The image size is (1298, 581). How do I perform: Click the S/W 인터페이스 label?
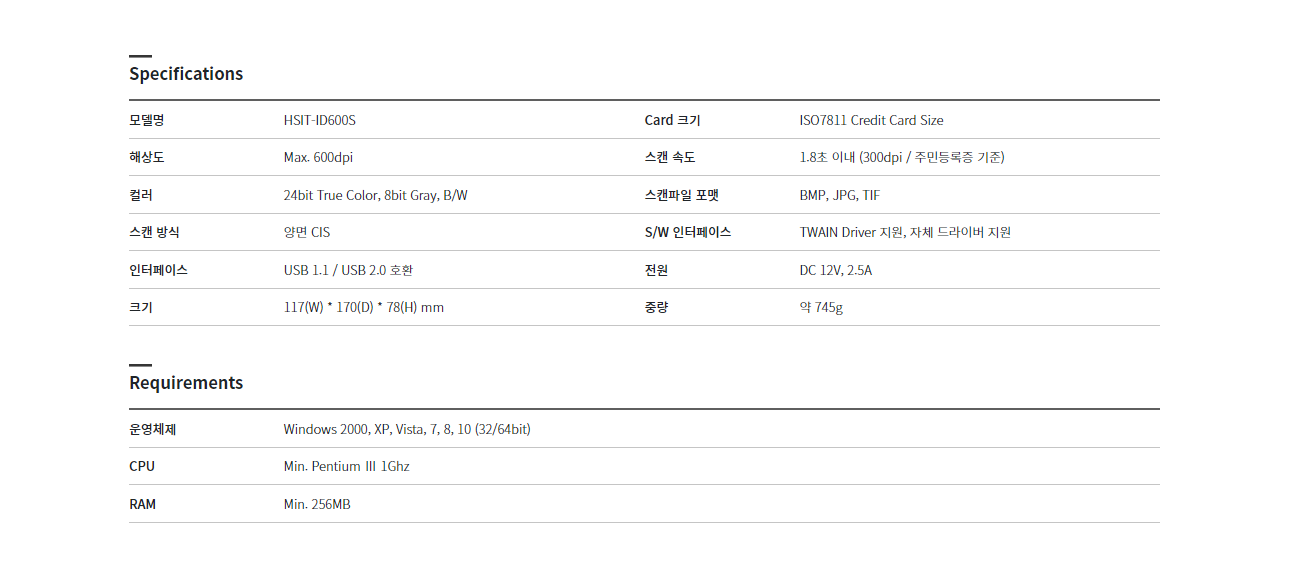[688, 233]
